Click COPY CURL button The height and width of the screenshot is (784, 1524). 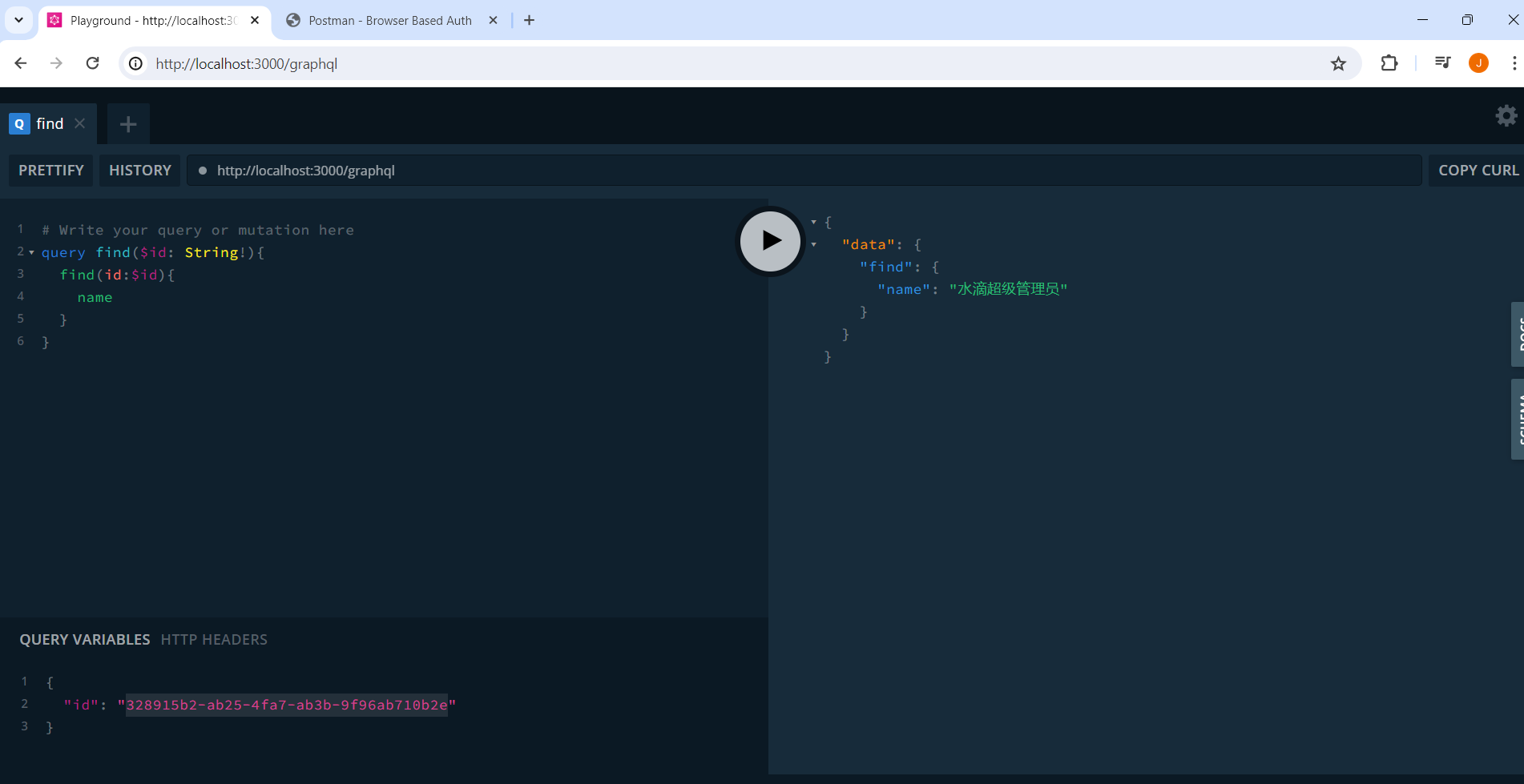[x=1478, y=171]
